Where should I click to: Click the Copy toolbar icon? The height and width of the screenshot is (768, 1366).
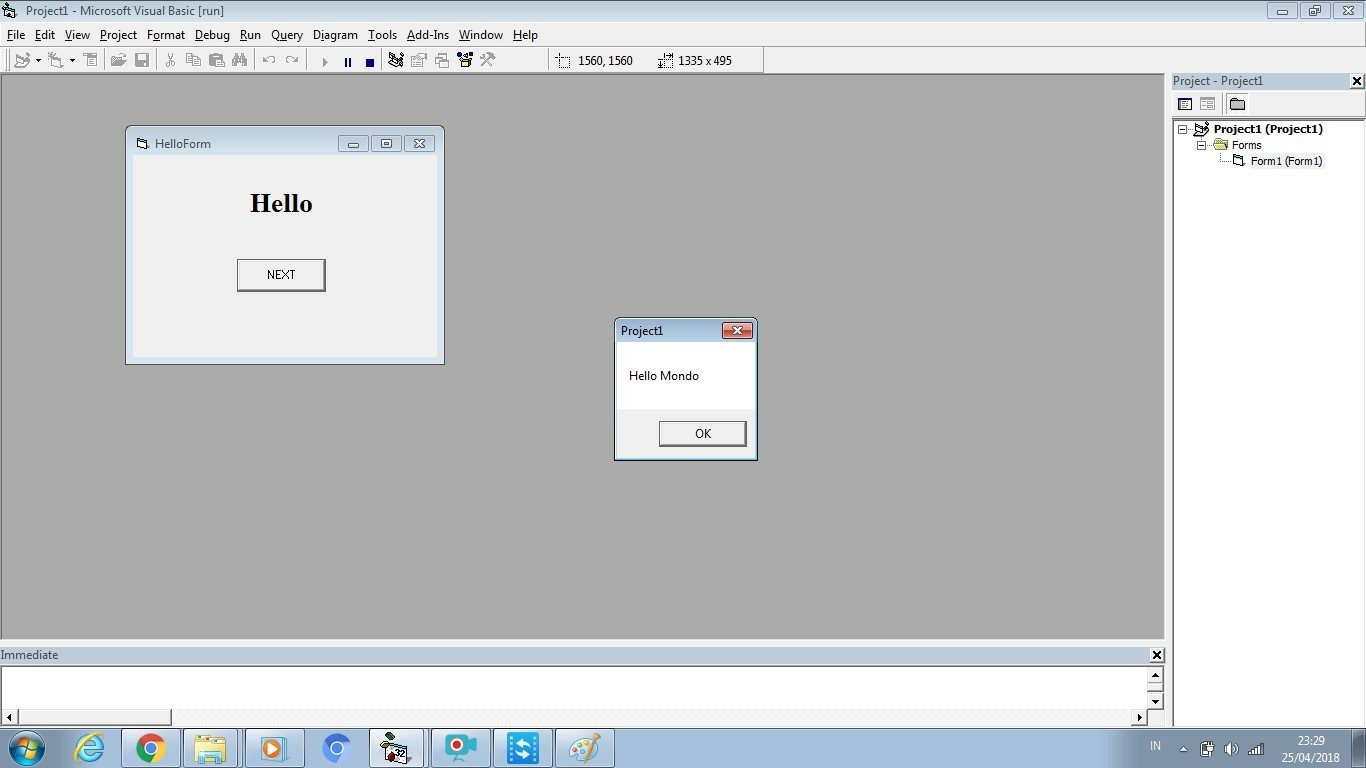click(193, 61)
